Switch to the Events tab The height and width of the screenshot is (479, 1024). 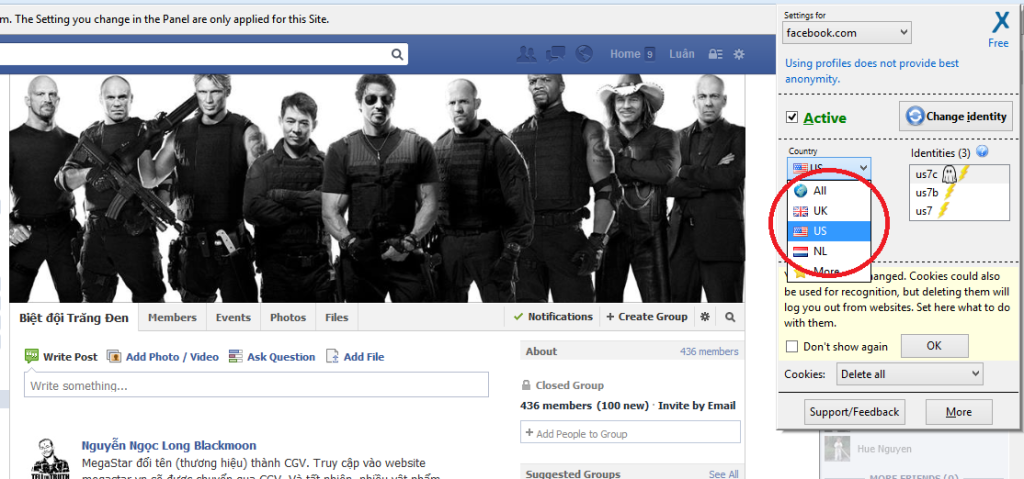click(x=233, y=318)
